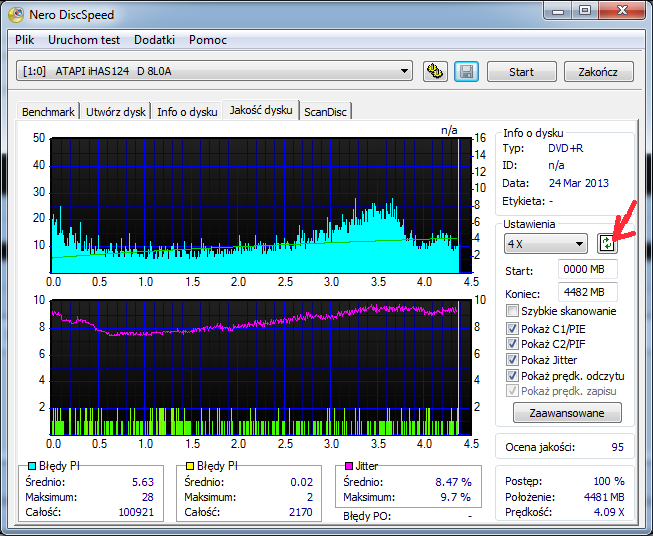
Task: Click the Maksimum value 28
Action: pos(147,497)
